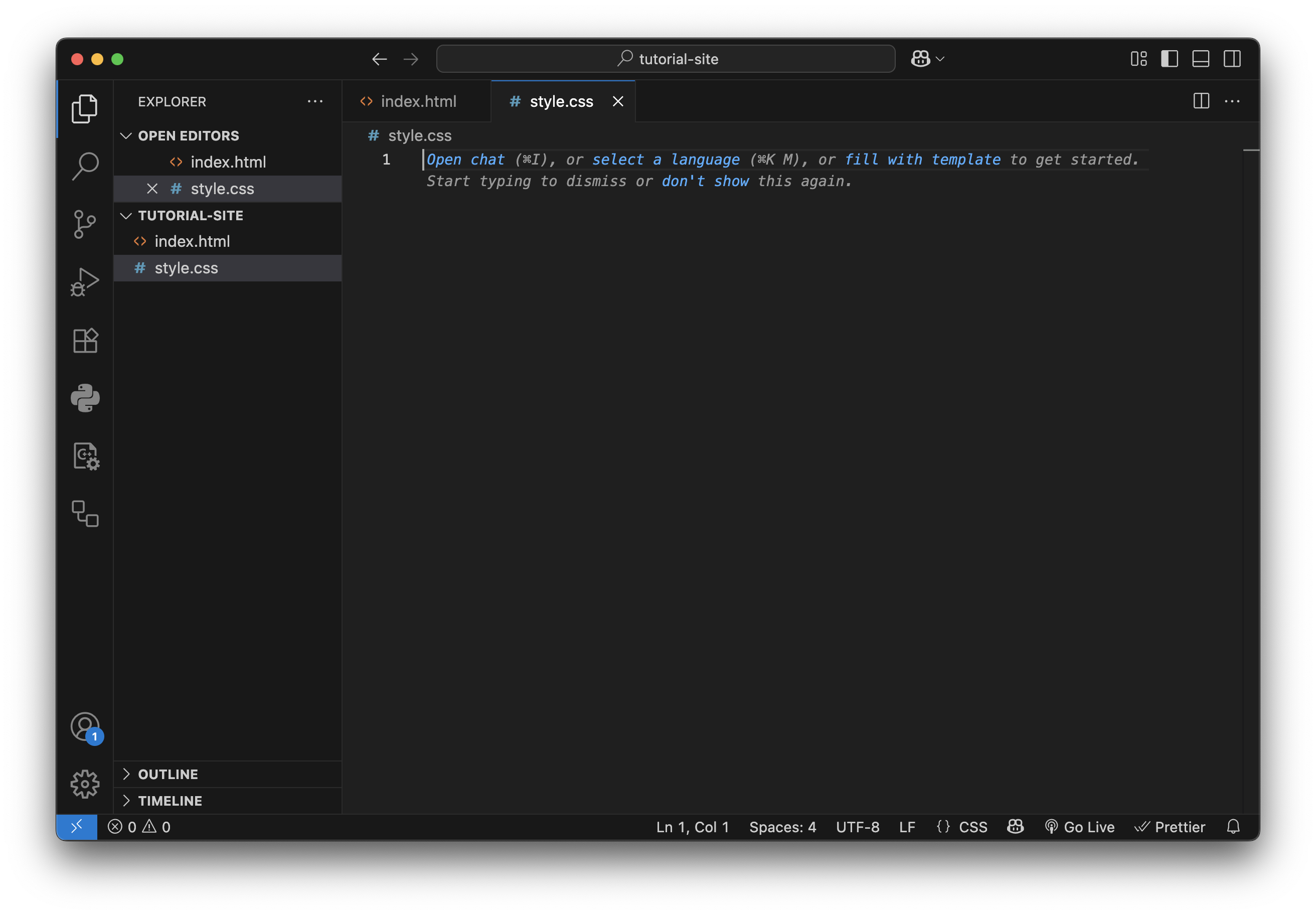
Task: Click the remote window indicator icon
Action: point(76,827)
